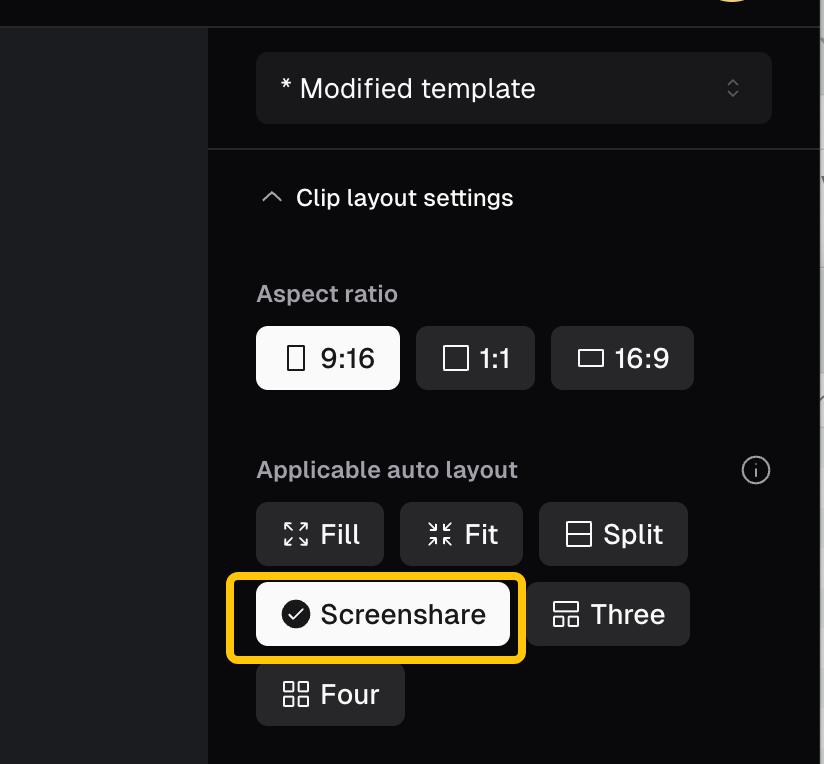The image size is (824, 764).
Task: Enable the Split layout option
Action: tap(613, 534)
